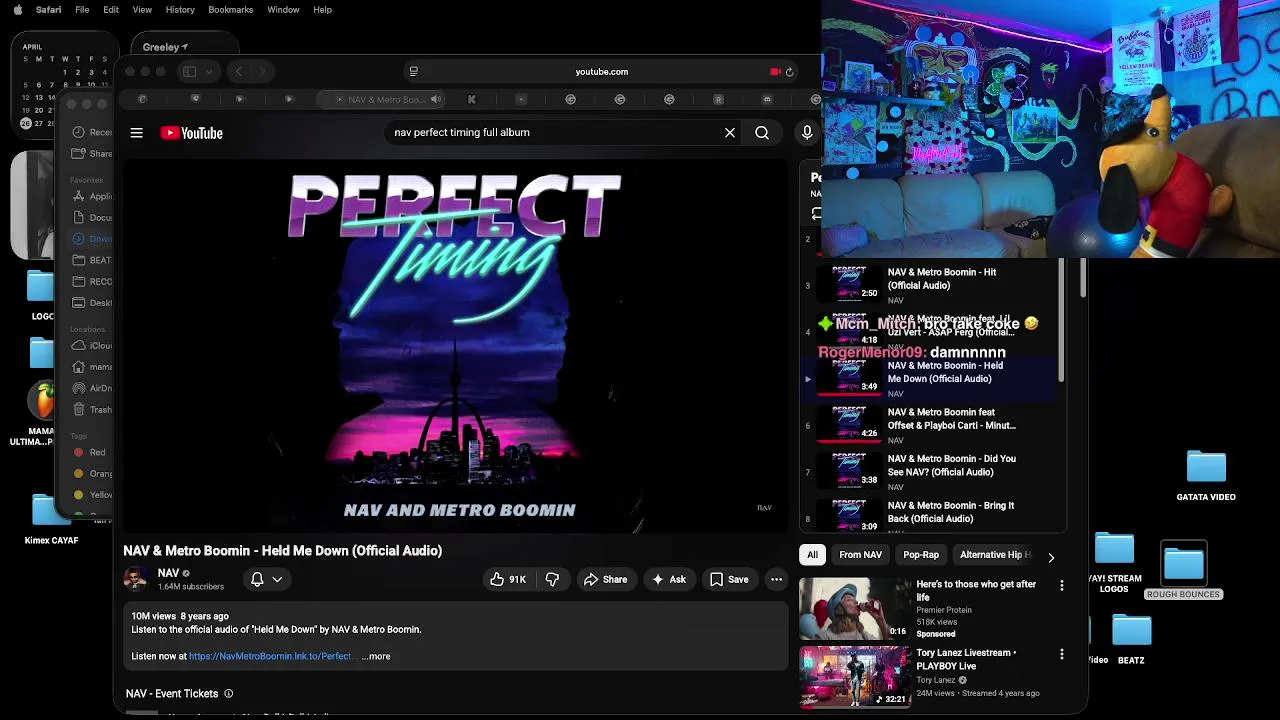Open the Window menu
The image size is (1280, 720).
click(283, 10)
